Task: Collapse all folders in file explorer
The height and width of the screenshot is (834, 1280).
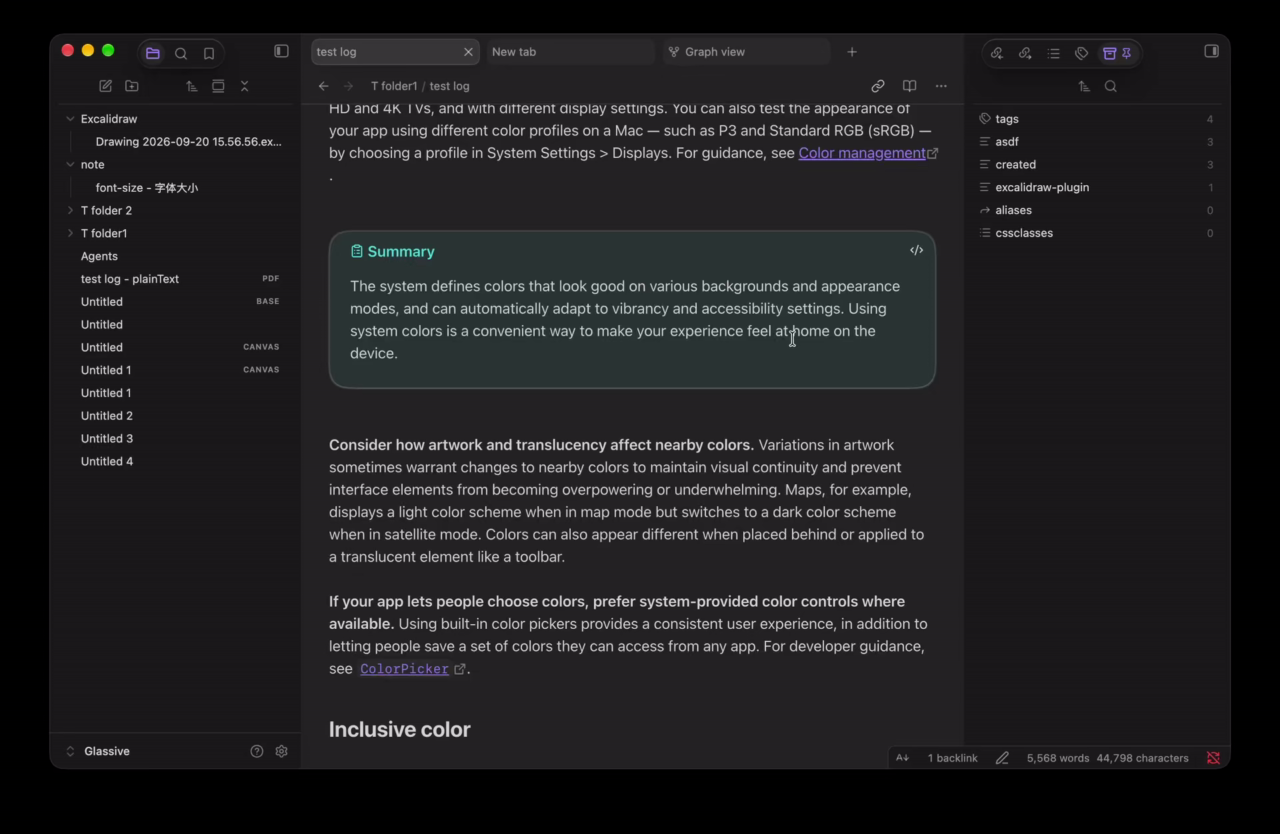Action: click(x=245, y=86)
